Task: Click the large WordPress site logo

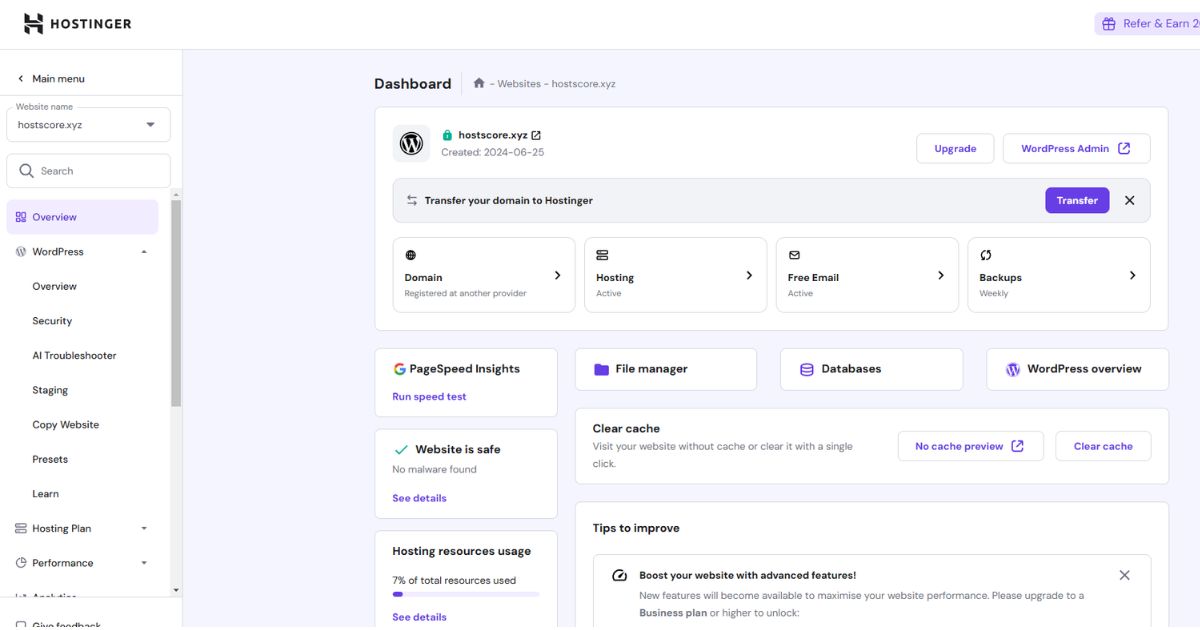Action: (411, 144)
